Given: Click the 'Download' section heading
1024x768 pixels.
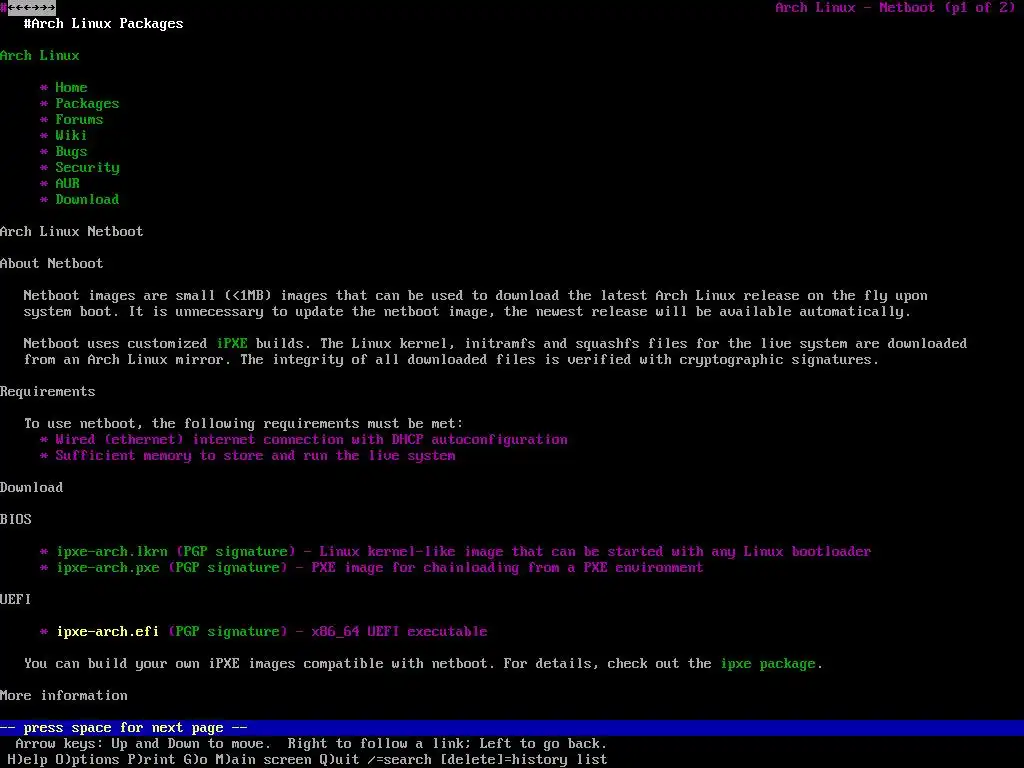Looking at the screenshot, I should [32, 487].
